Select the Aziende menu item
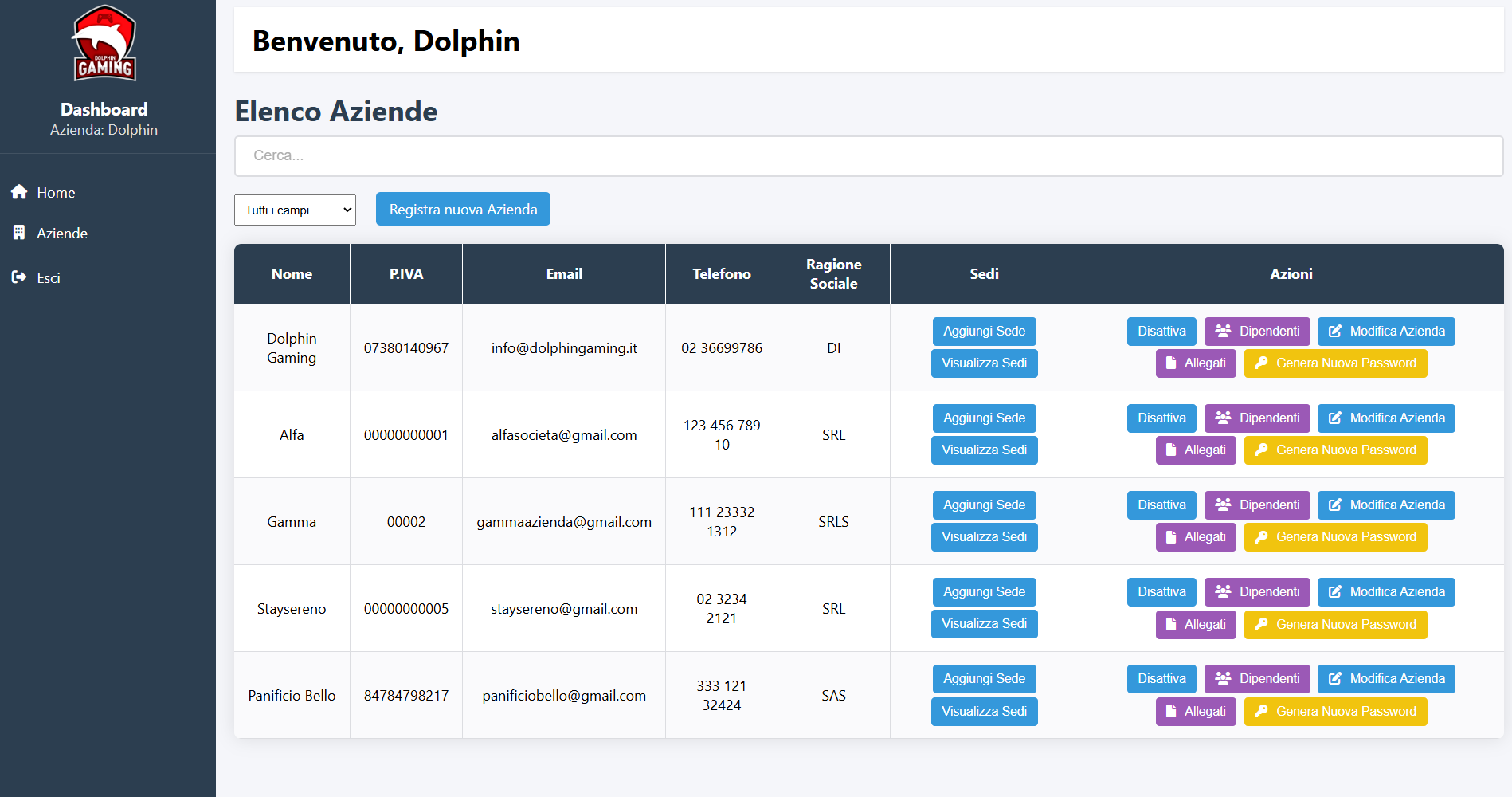The height and width of the screenshot is (797, 1512). point(62,234)
